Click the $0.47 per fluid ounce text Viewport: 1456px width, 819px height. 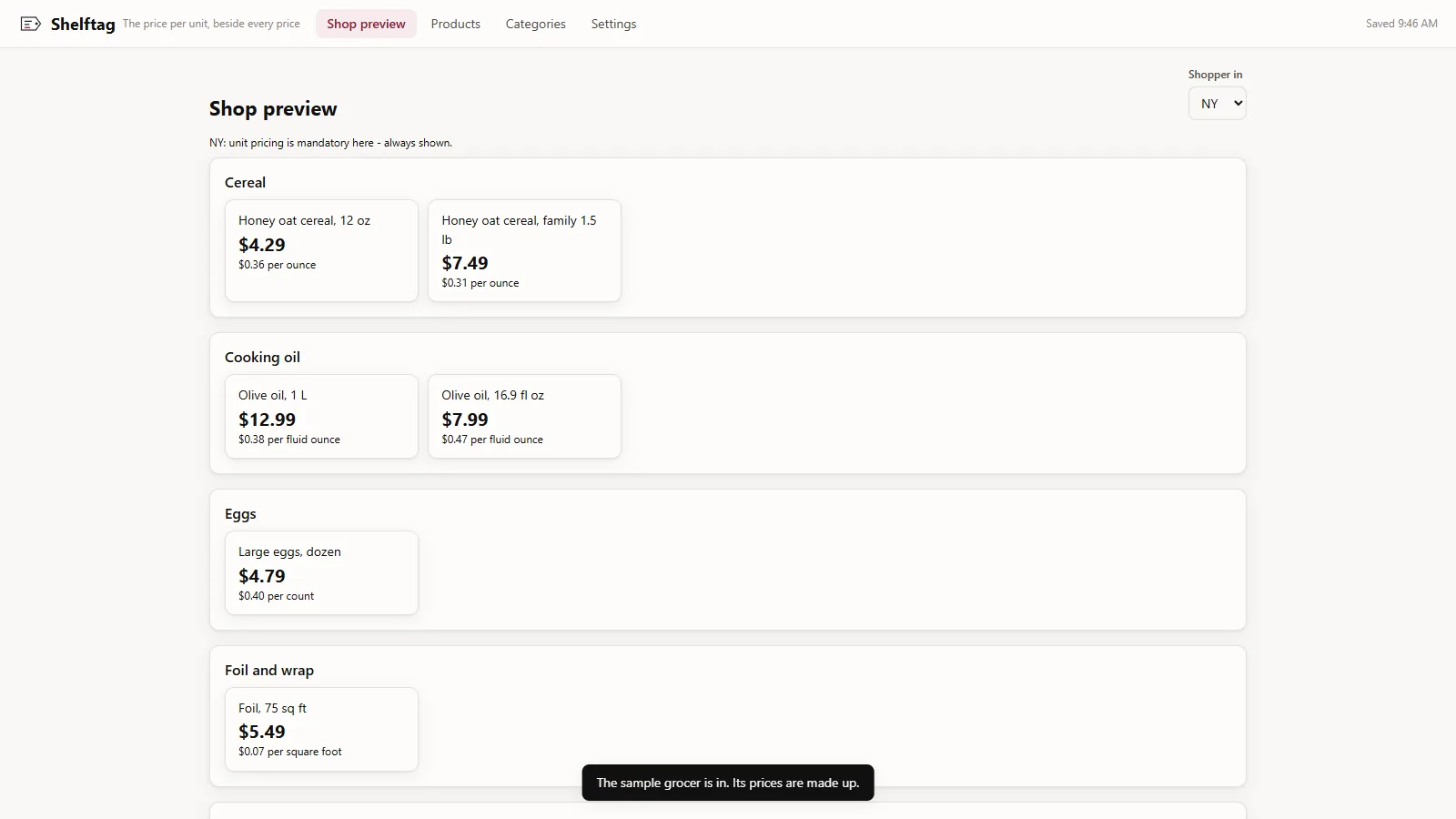[492, 440]
